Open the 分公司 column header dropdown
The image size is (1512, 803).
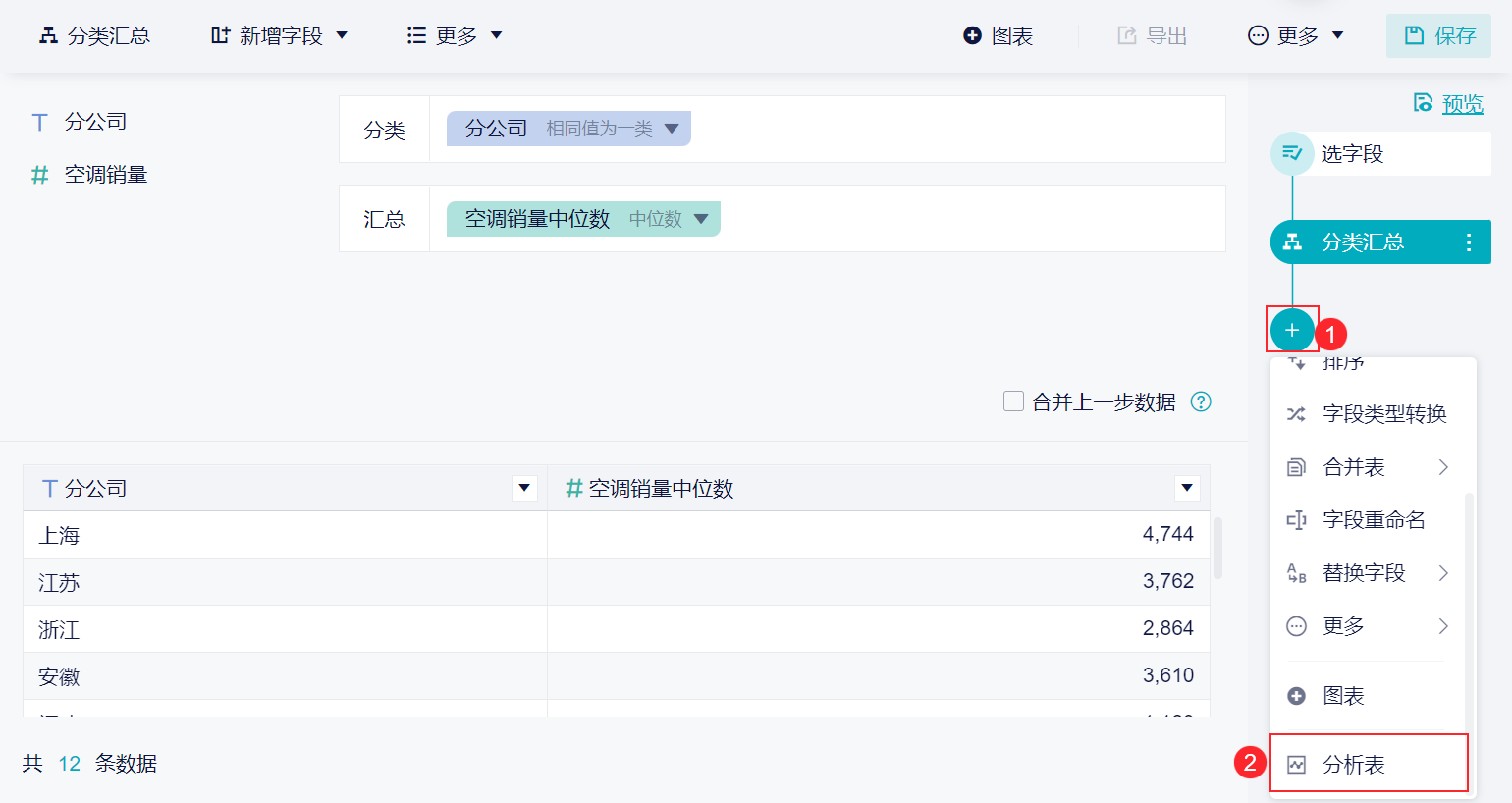[524, 488]
